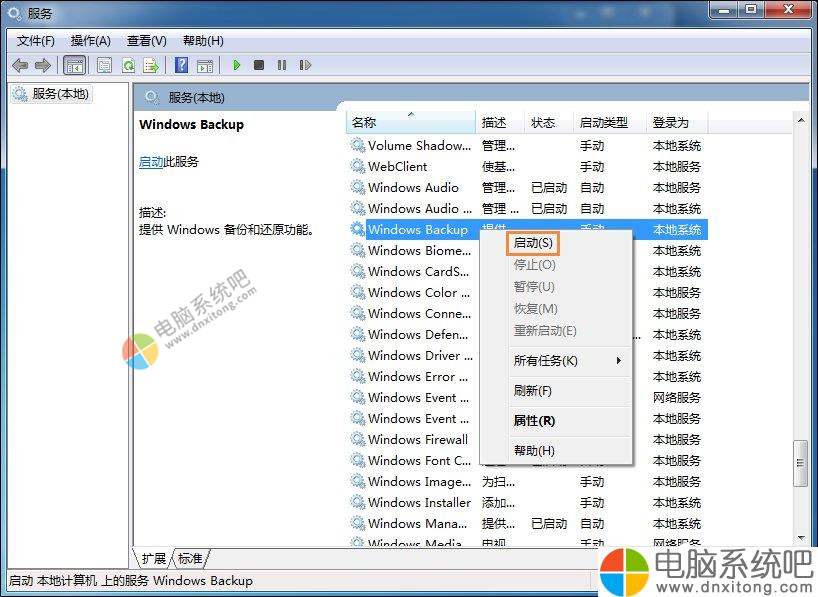Viewport: 818px width, 597px height.
Task: Switch to the 标准 tab
Action: [x=191, y=558]
